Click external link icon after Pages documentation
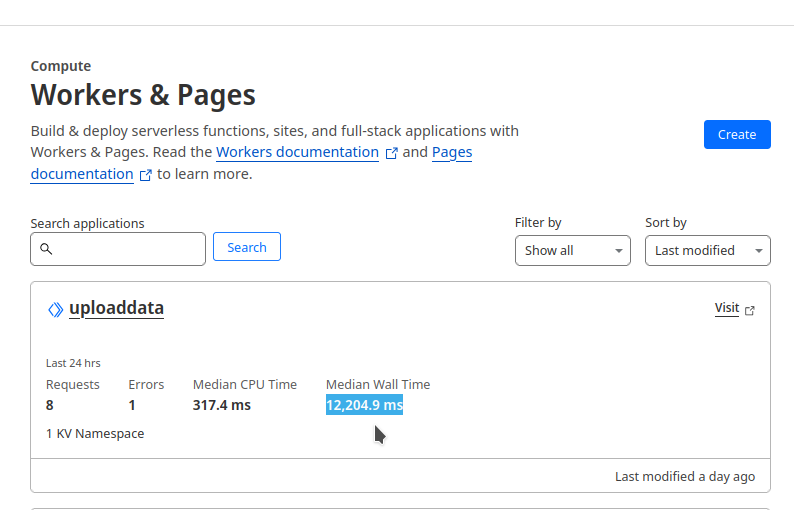This screenshot has width=794, height=510. pyautogui.click(x=146, y=175)
